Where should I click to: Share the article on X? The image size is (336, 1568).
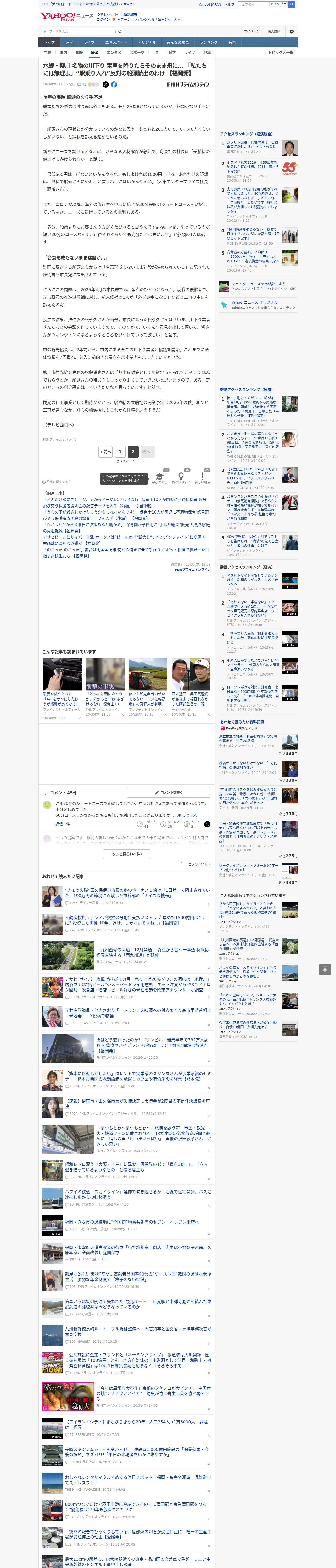pos(105,85)
